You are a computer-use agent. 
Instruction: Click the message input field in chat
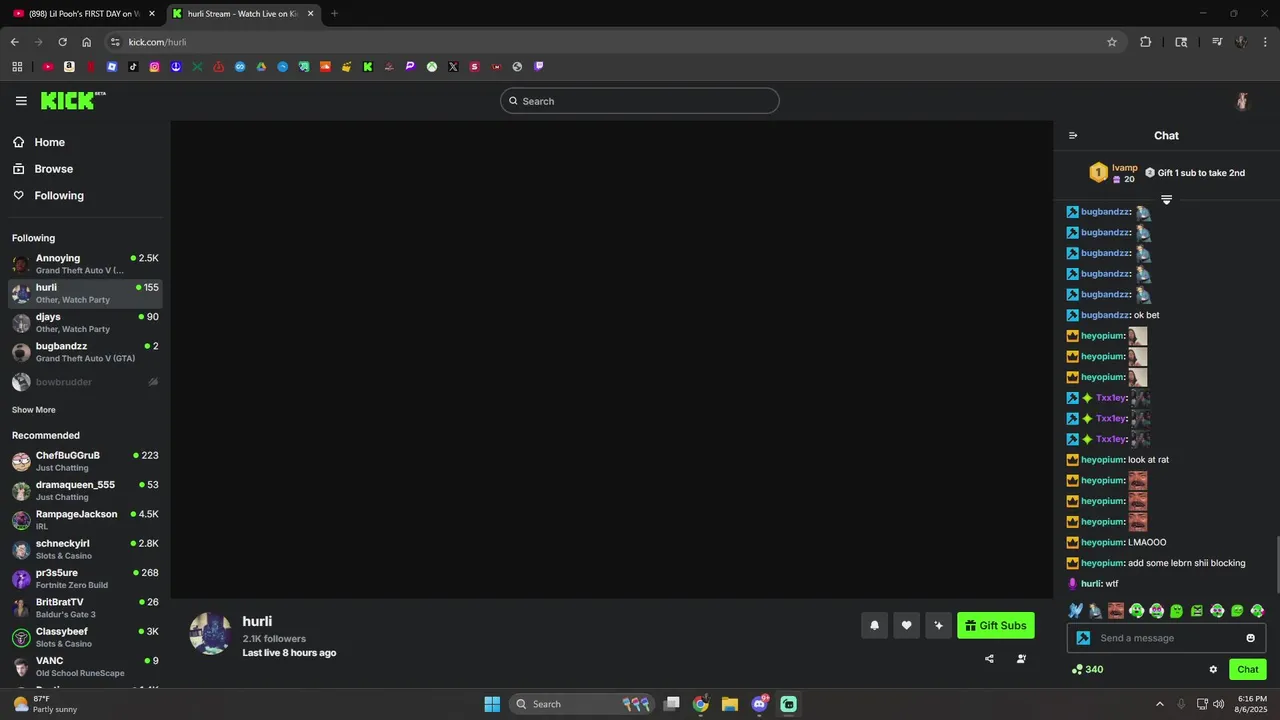[x=1167, y=638]
